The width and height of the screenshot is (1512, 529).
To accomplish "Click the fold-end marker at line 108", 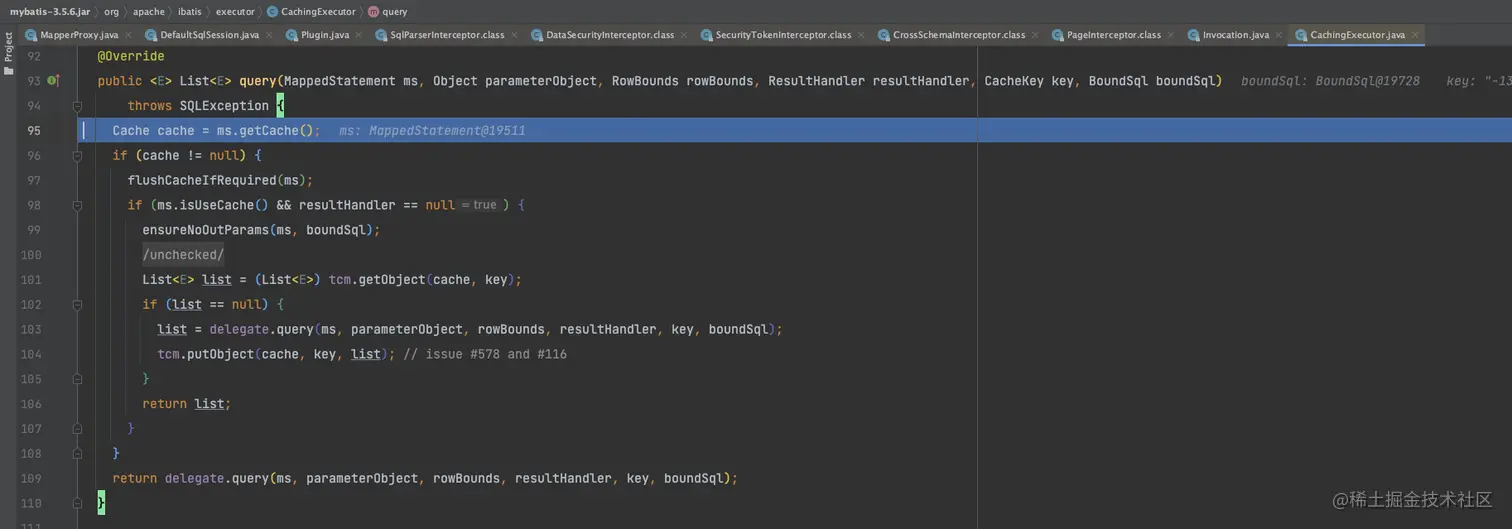I will 77,453.
